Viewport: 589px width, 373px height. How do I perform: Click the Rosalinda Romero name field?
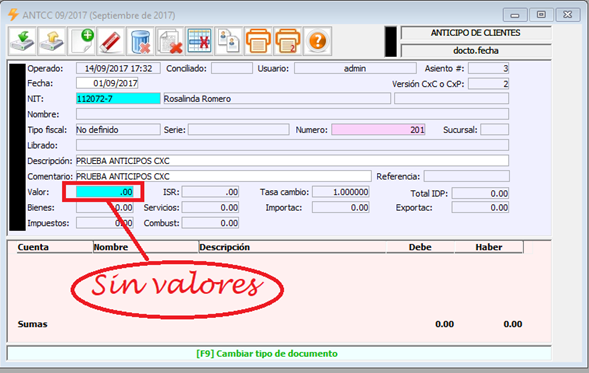(277, 98)
